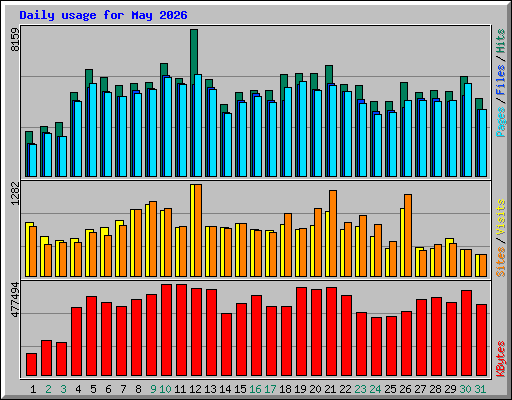Click the green "Hits" legend label

[500, 41]
